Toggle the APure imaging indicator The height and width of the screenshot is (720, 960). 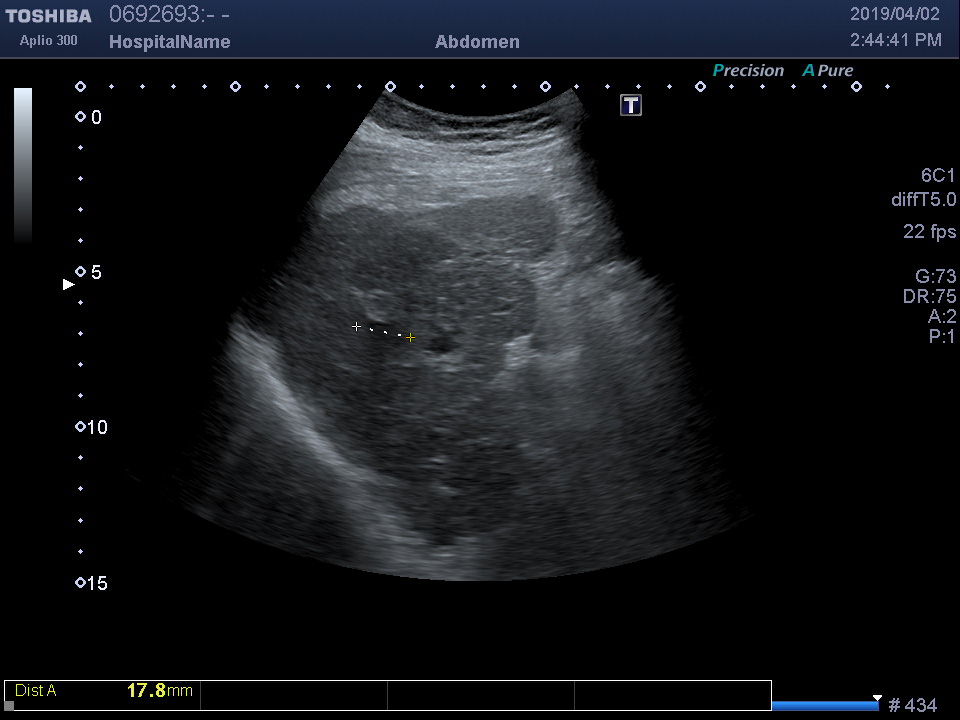pos(827,71)
